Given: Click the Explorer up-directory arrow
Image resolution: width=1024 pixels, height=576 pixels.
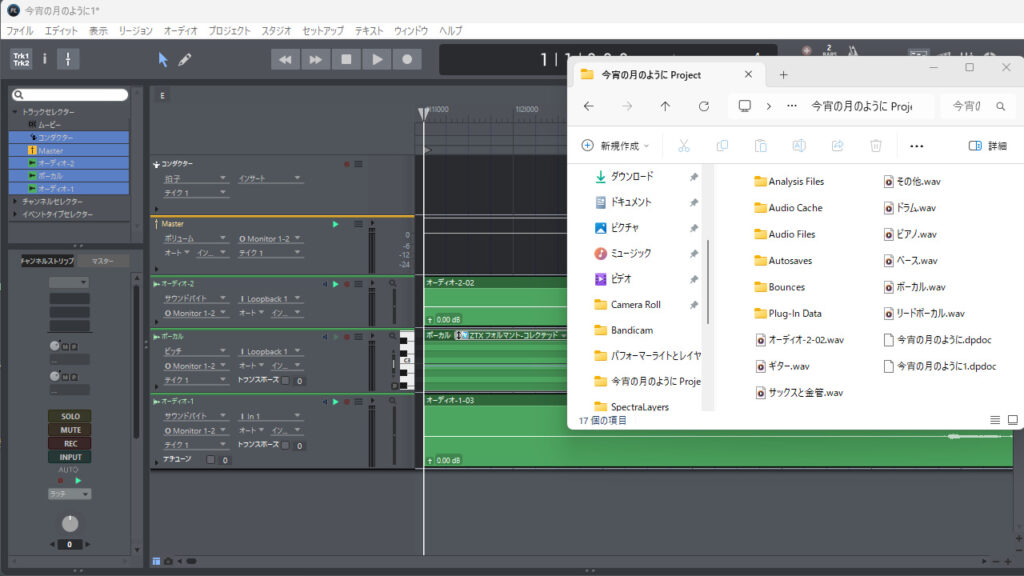Looking at the screenshot, I should point(665,106).
